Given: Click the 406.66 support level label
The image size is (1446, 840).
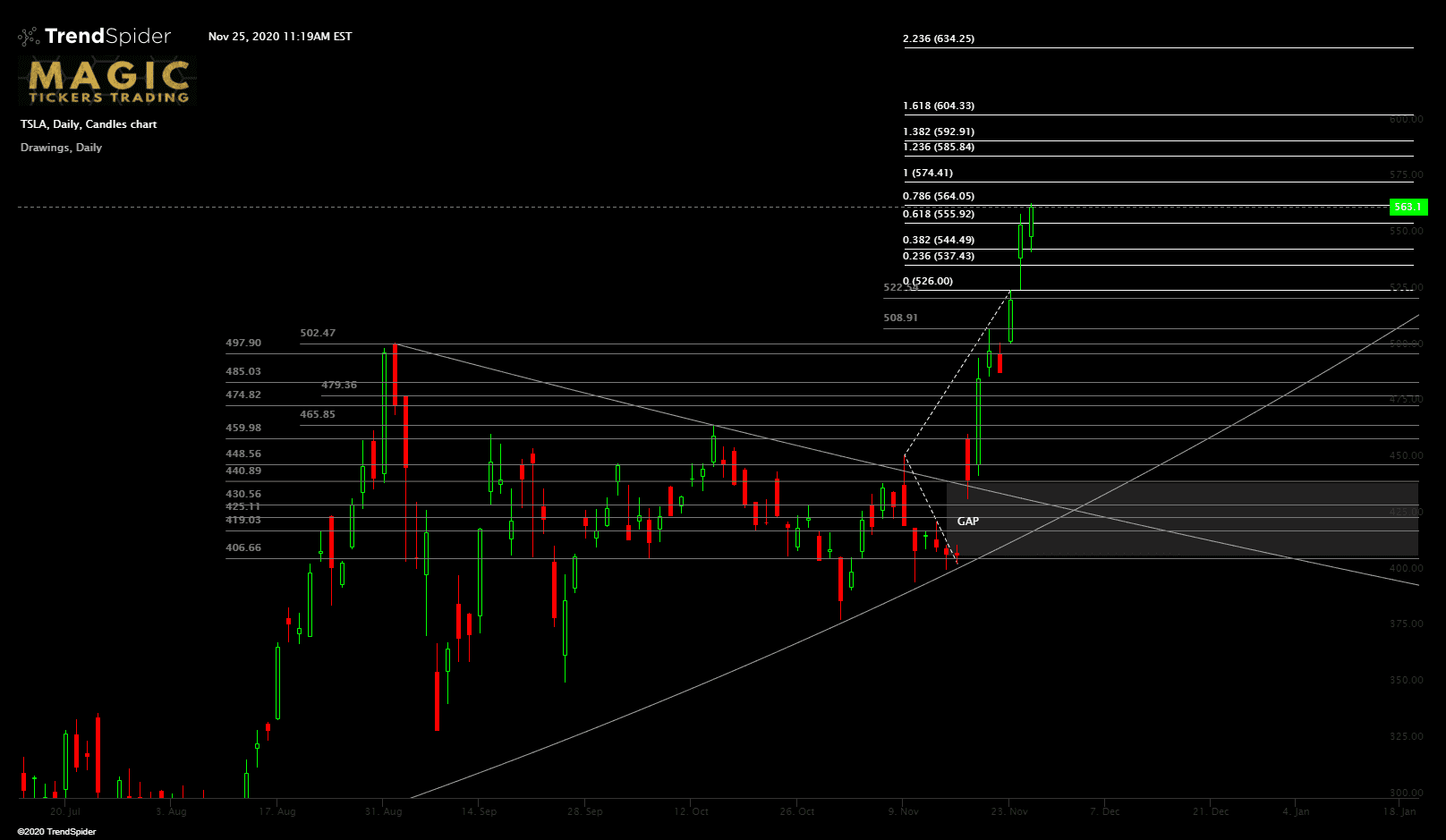Looking at the screenshot, I should tap(242, 547).
